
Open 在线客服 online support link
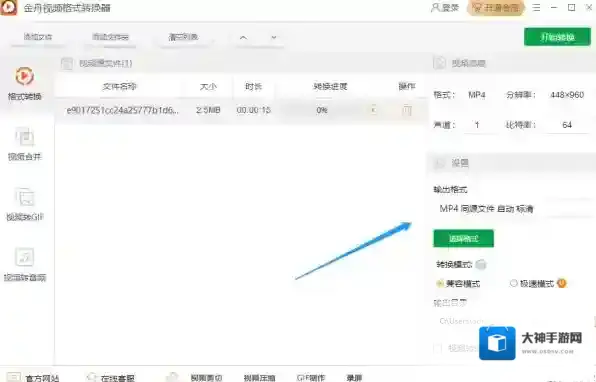[x=117, y=378]
